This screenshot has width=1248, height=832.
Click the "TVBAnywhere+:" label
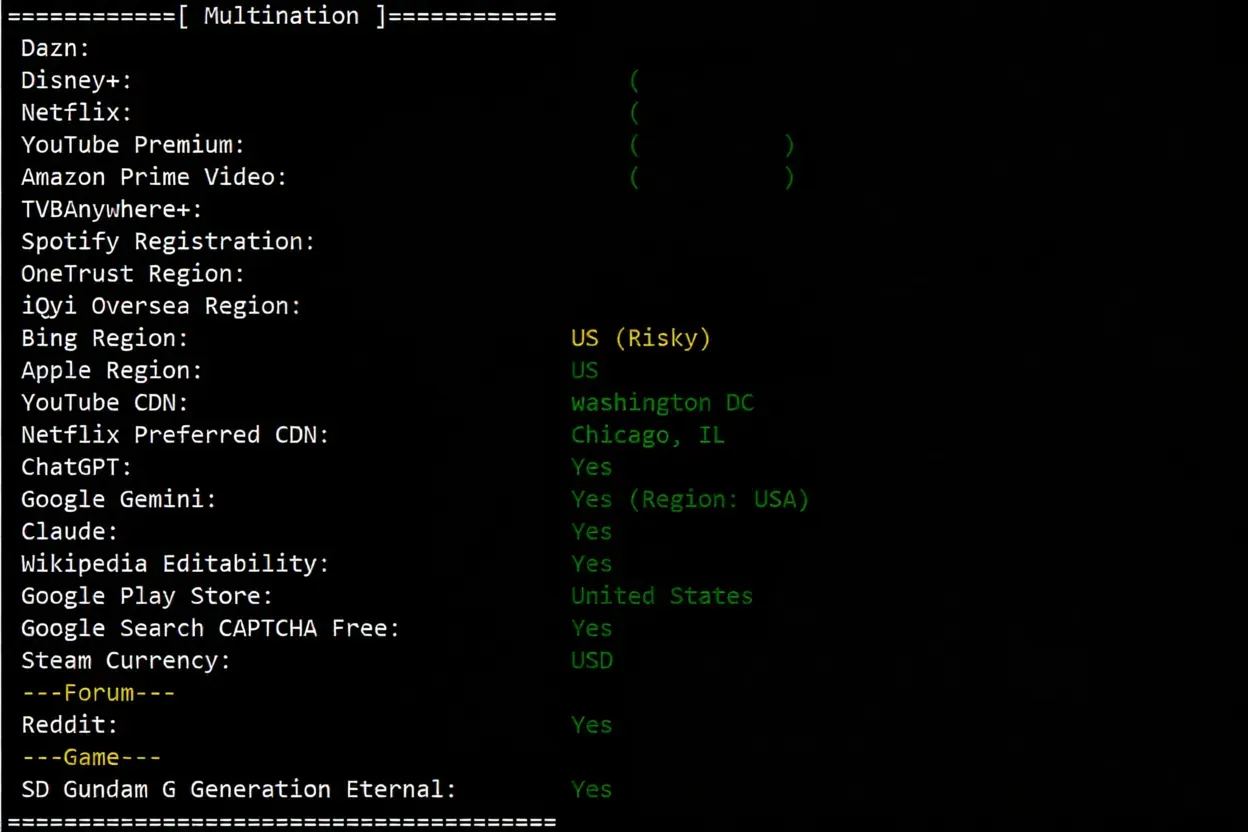112,210
